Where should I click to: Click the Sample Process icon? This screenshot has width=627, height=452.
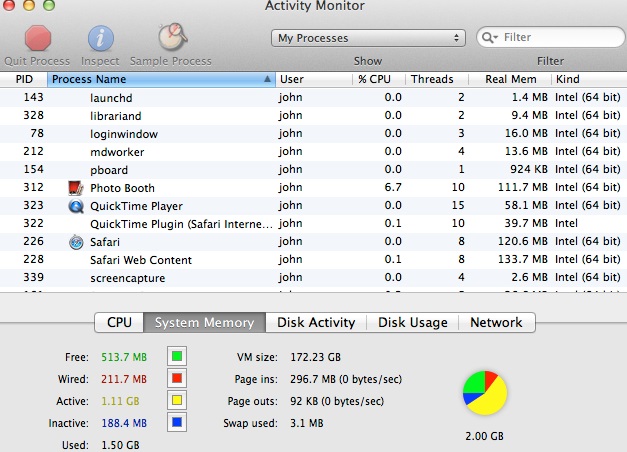172,37
